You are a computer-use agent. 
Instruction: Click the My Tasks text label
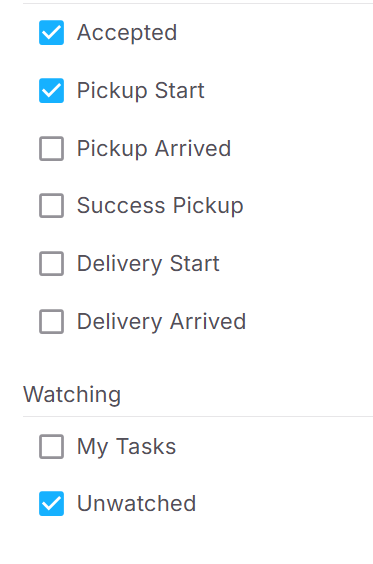click(127, 446)
